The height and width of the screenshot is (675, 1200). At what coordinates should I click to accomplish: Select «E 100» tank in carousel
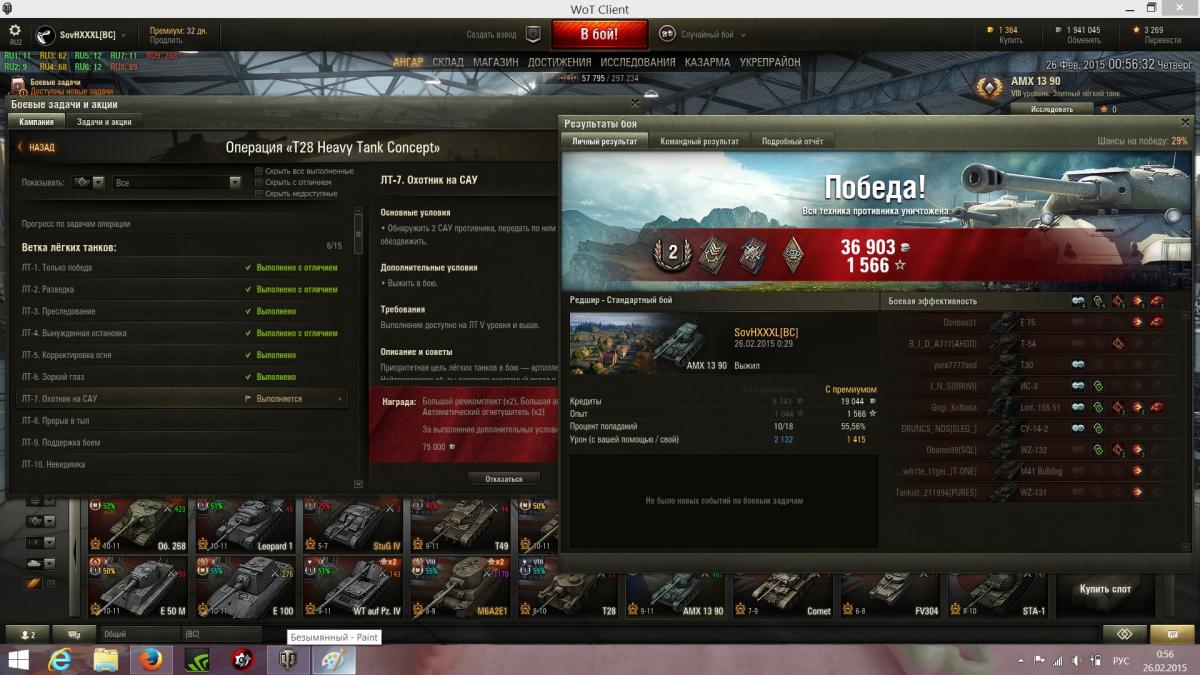pyautogui.click(x=246, y=587)
